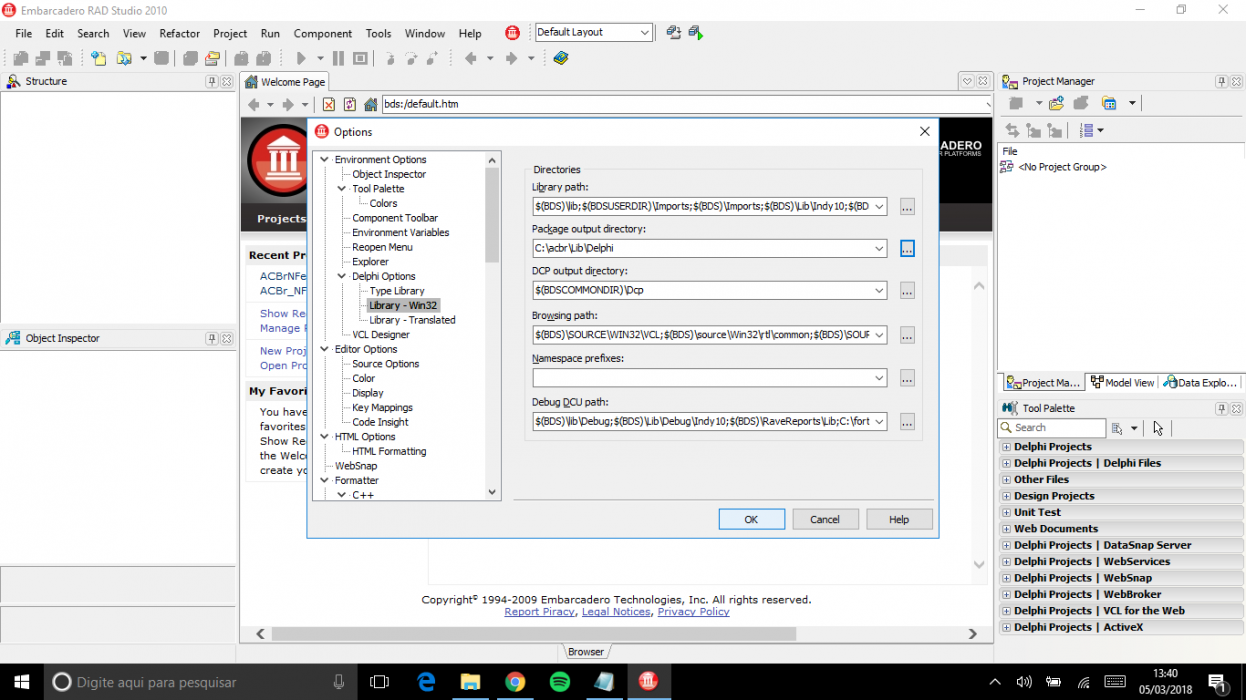Image resolution: width=1246 pixels, height=700 pixels.
Task: Click the home icon beside address bar
Action: pos(371,104)
